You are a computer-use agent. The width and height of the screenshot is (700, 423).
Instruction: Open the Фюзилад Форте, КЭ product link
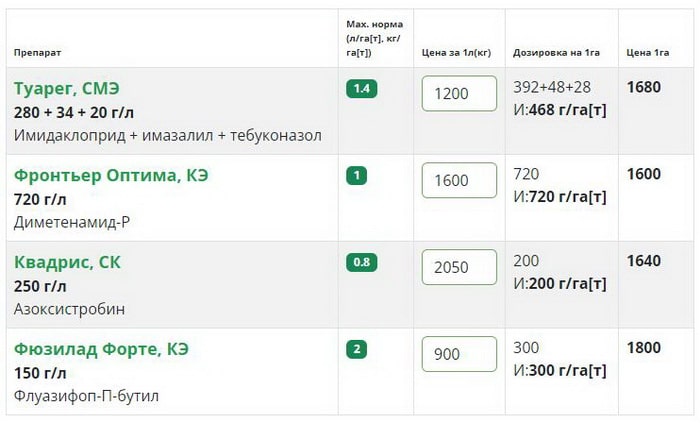(x=101, y=349)
